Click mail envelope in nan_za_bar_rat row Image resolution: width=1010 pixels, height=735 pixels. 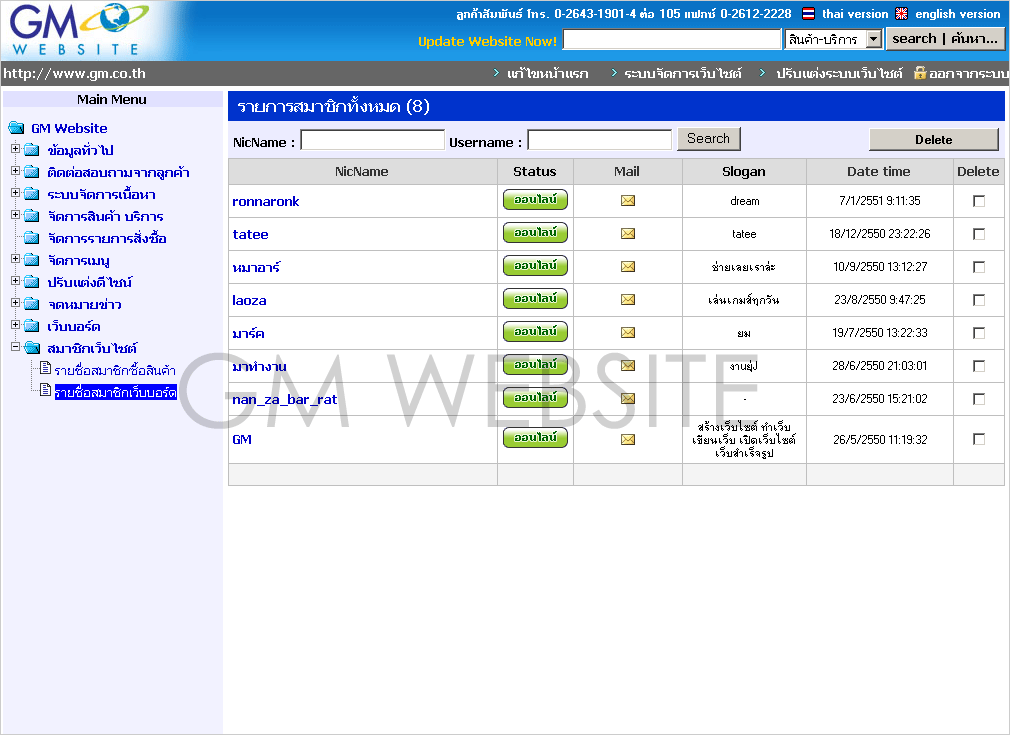pos(627,399)
